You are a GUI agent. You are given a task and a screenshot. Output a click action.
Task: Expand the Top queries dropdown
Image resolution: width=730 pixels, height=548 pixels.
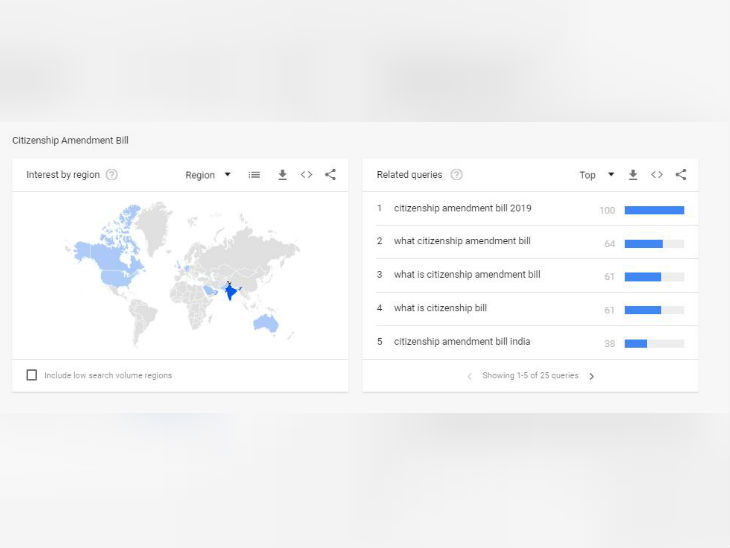(x=596, y=175)
